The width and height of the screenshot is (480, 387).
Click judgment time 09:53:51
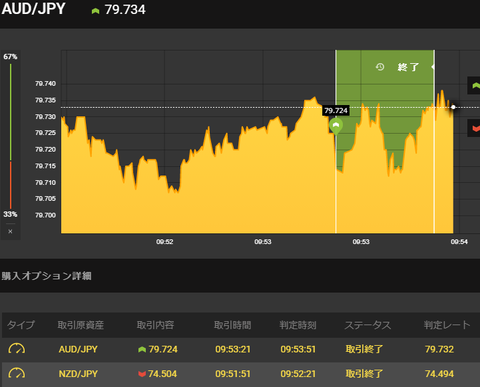click(298, 349)
